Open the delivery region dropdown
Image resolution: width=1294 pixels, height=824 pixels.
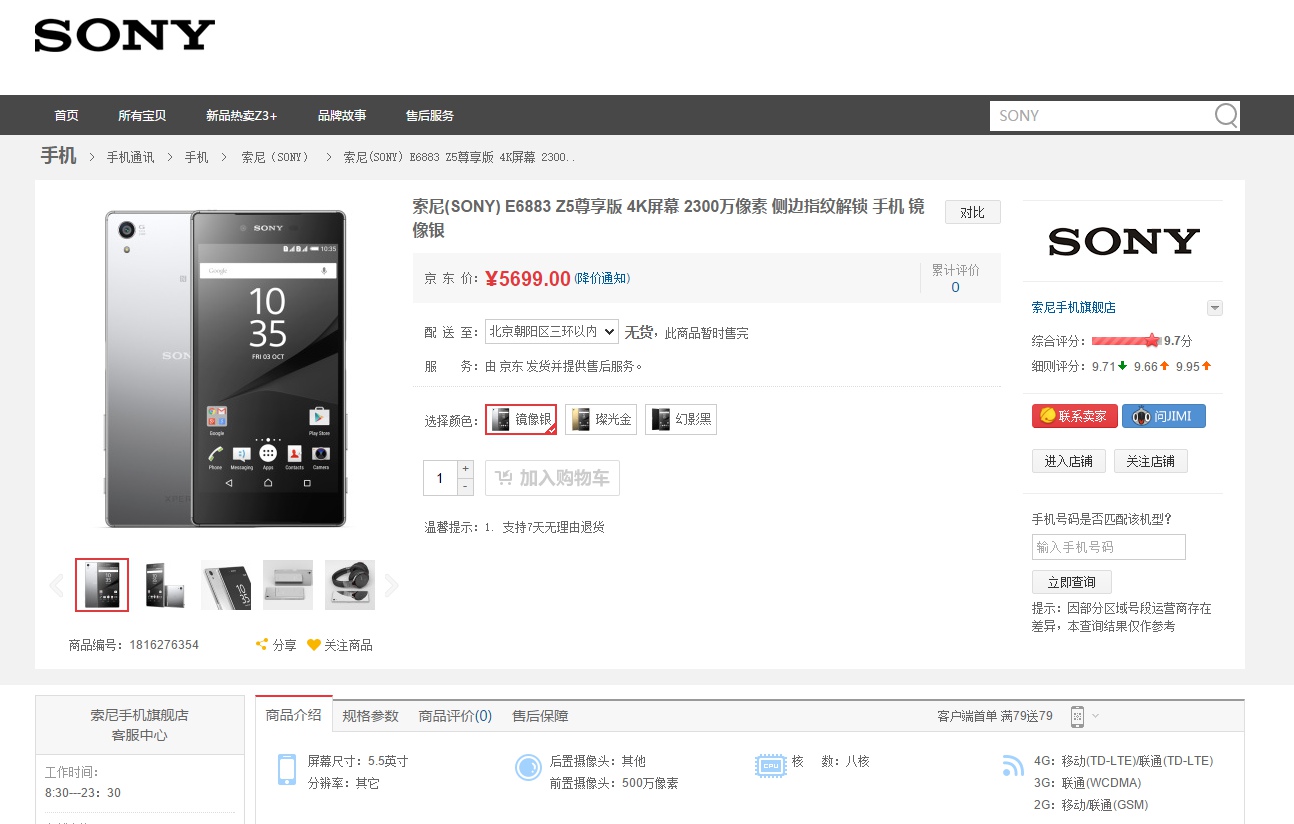coord(552,332)
